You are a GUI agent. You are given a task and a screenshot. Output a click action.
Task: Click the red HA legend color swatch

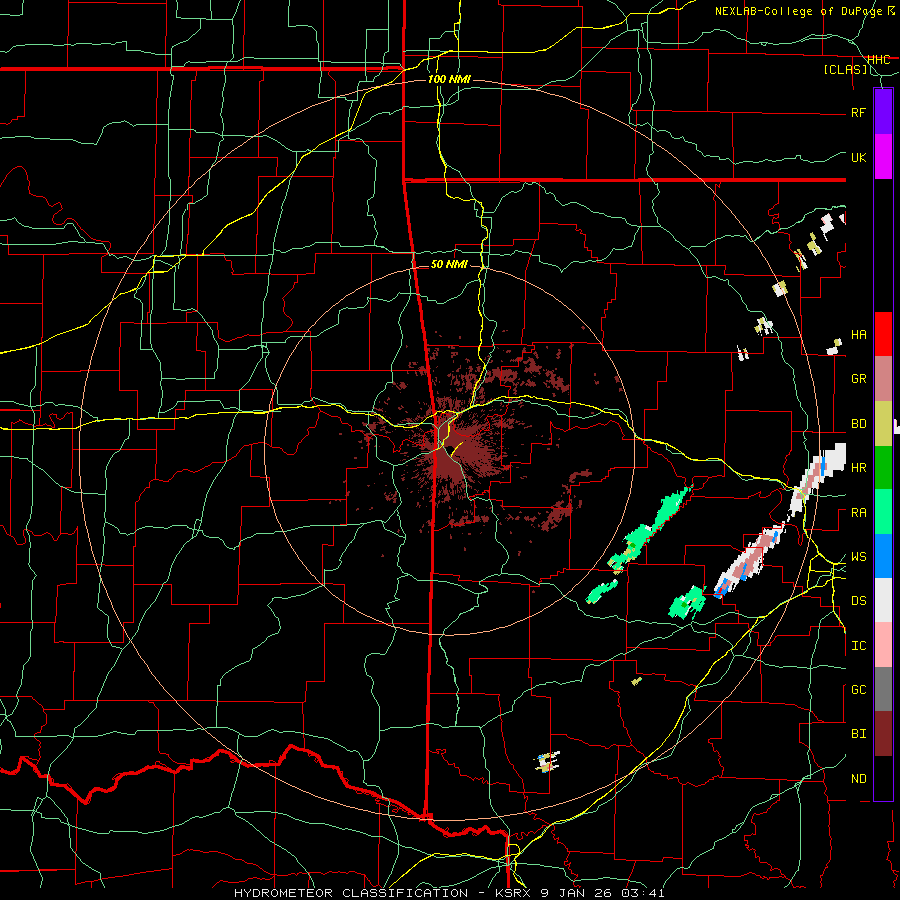tap(883, 334)
